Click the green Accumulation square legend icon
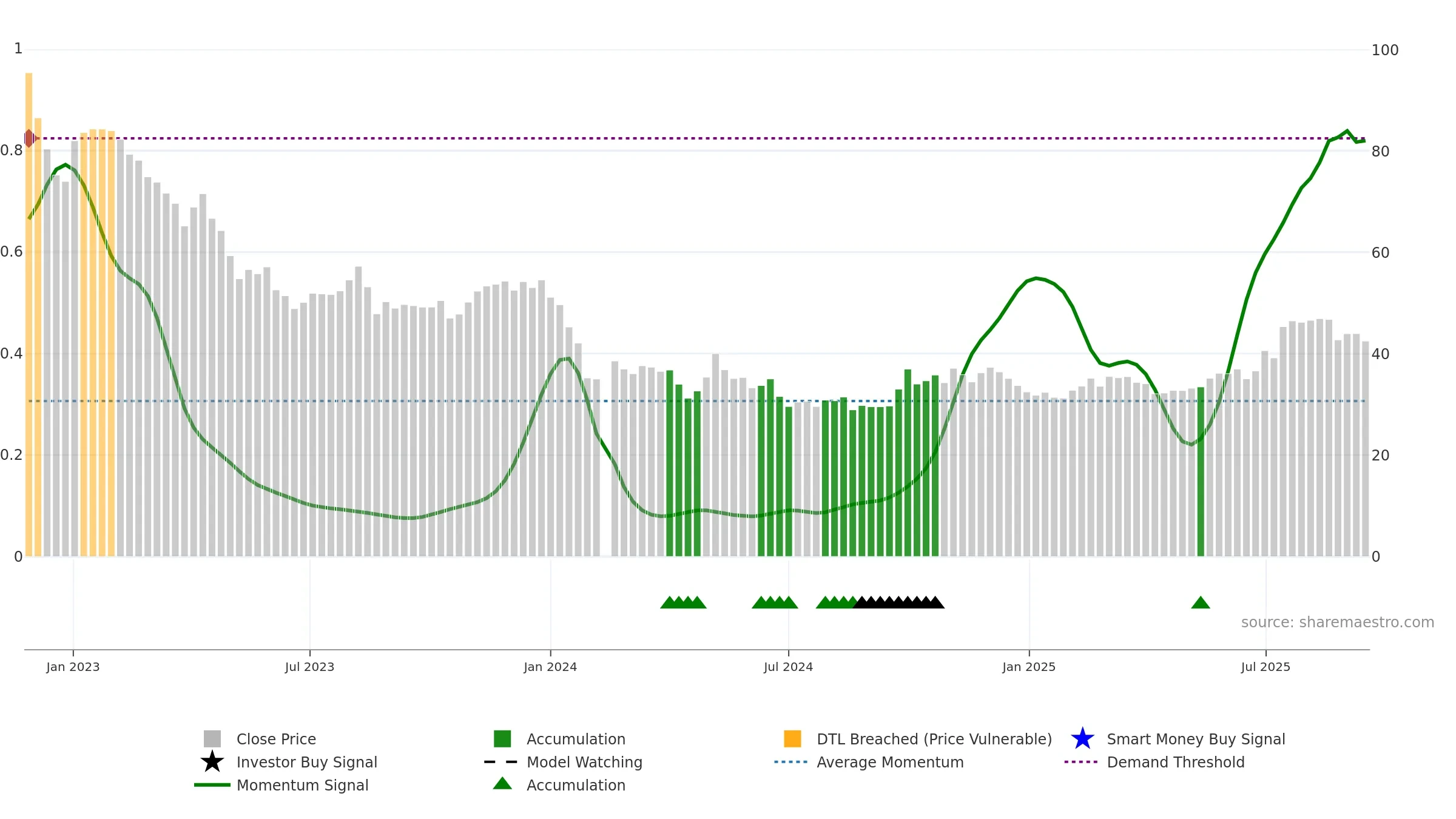Viewport: 1456px width, 819px height. click(x=502, y=739)
